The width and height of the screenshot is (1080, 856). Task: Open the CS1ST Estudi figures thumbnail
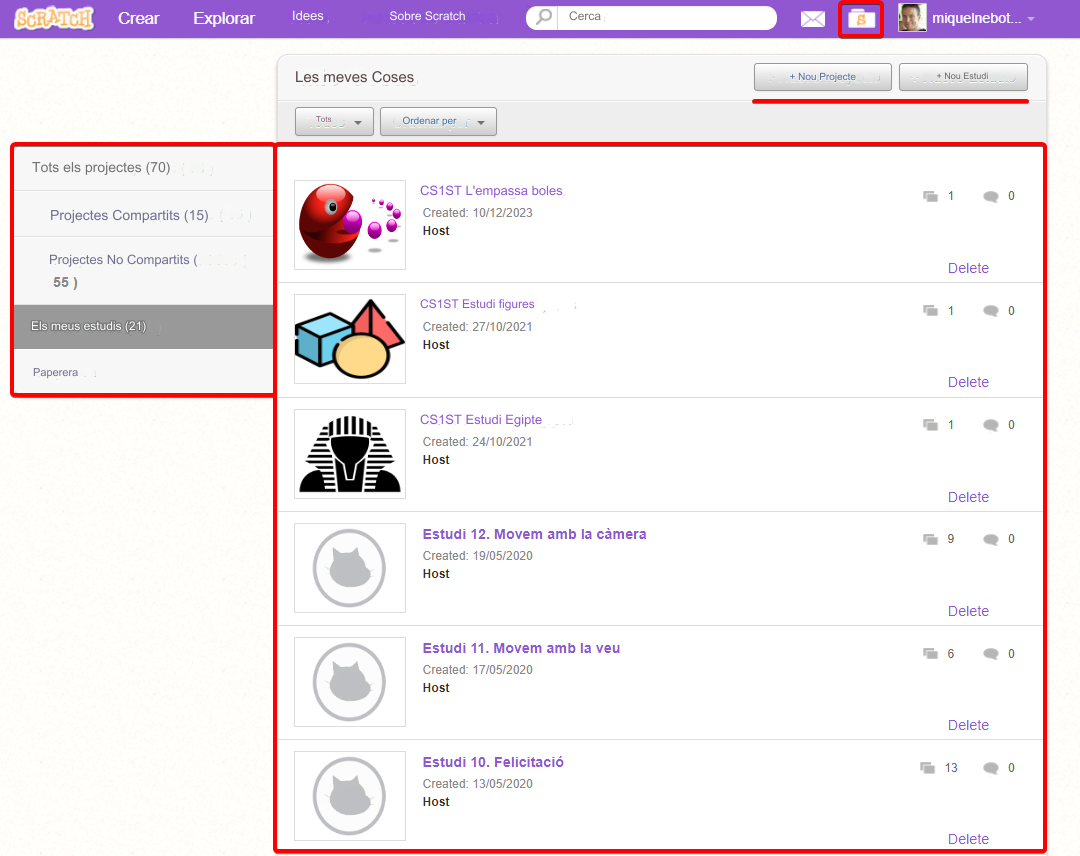pyautogui.click(x=350, y=339)
